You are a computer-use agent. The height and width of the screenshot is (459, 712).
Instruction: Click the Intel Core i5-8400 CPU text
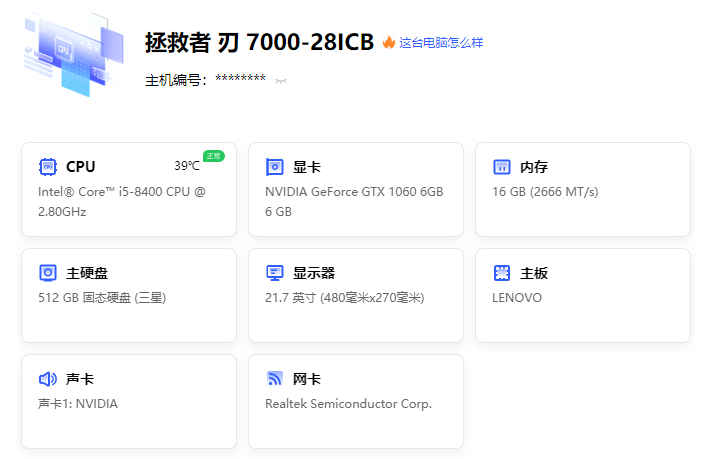[122, 202]
